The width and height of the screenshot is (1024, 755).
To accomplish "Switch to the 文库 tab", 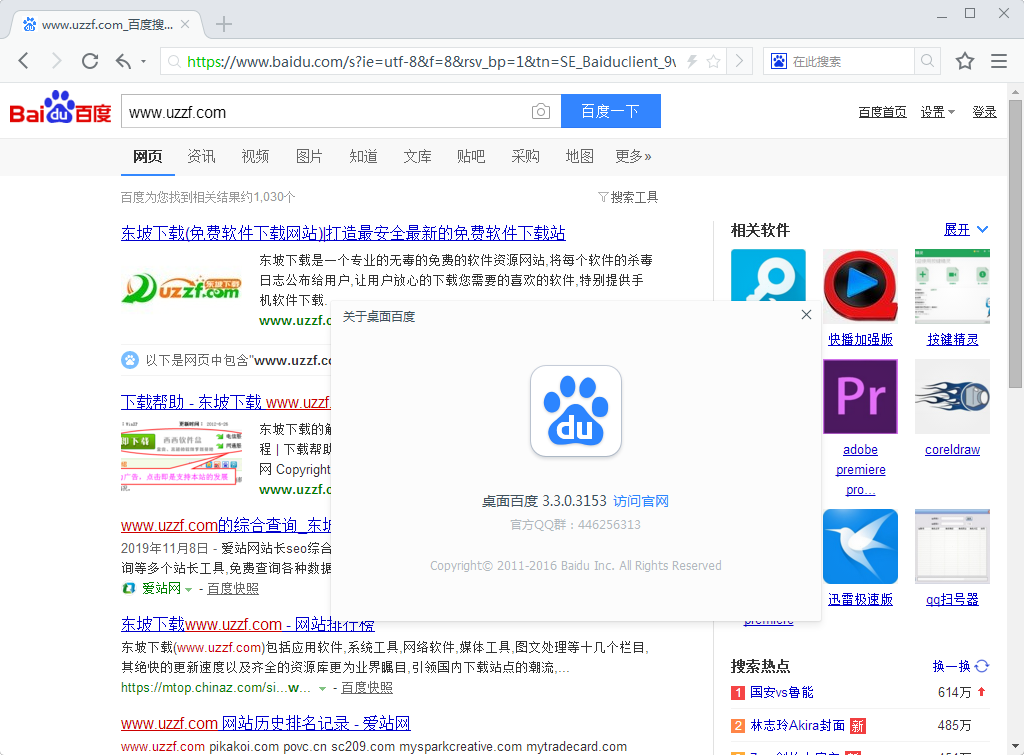I will tap(417, 157).
